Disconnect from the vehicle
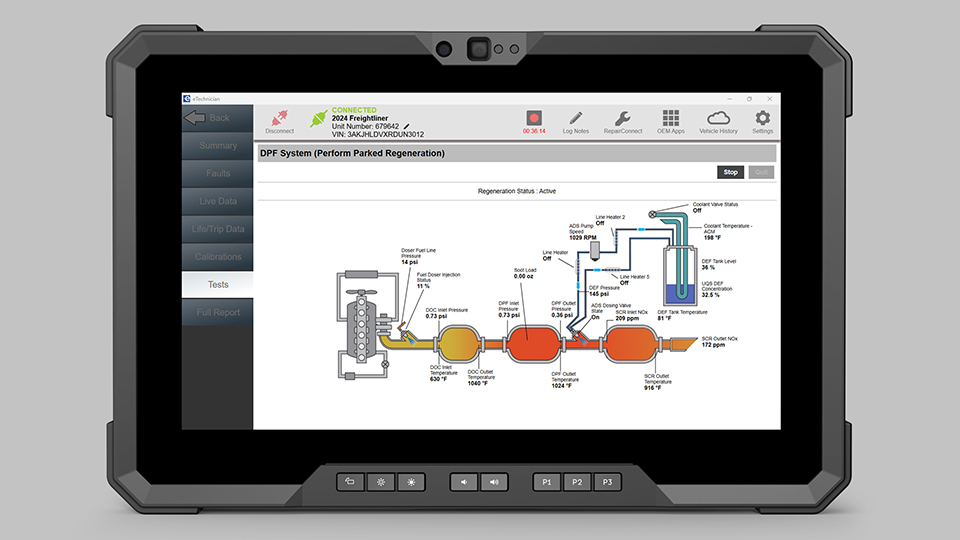The image size is (960, 540). 280,122
